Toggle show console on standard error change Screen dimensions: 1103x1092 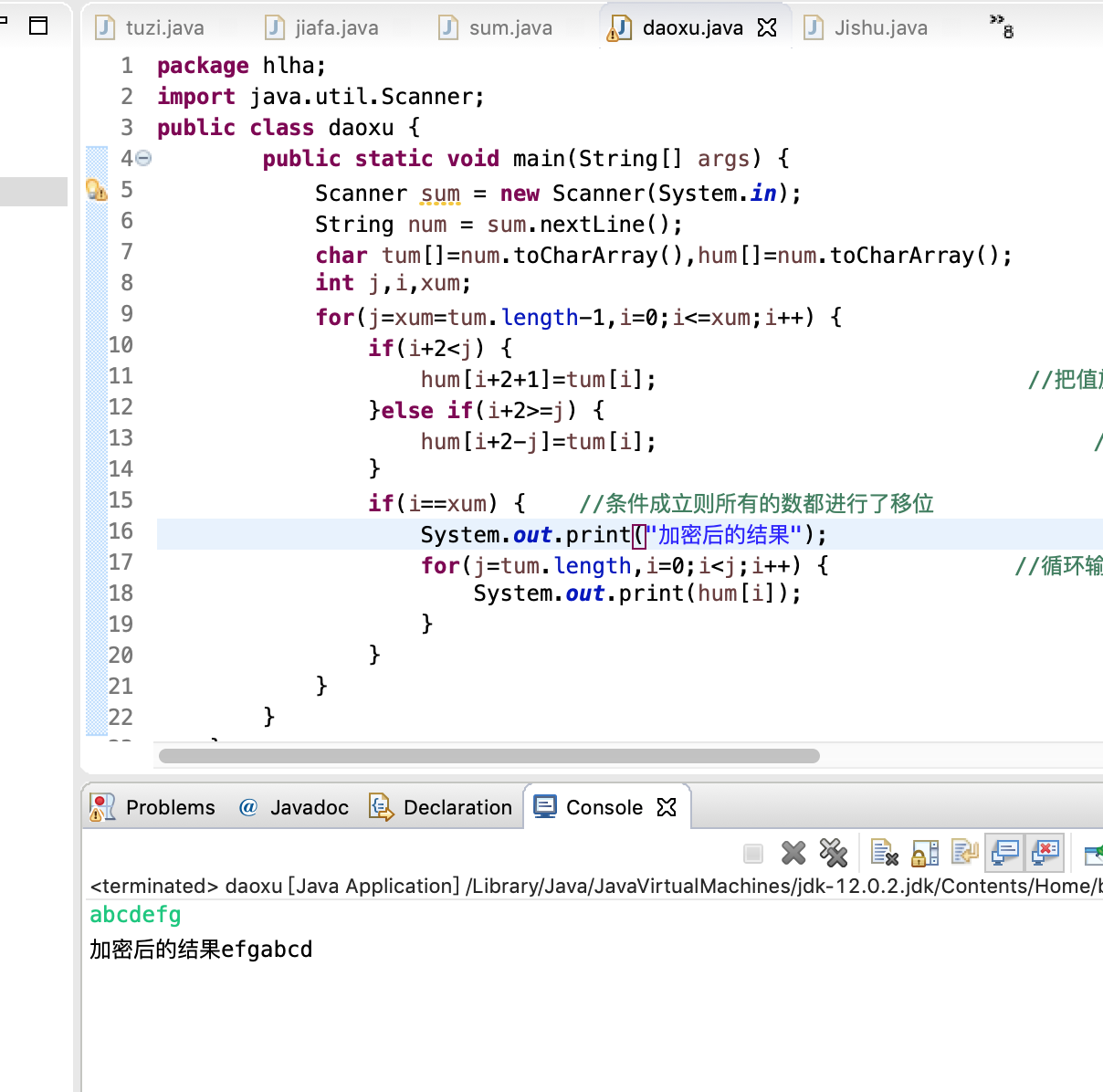(1045, 854)
